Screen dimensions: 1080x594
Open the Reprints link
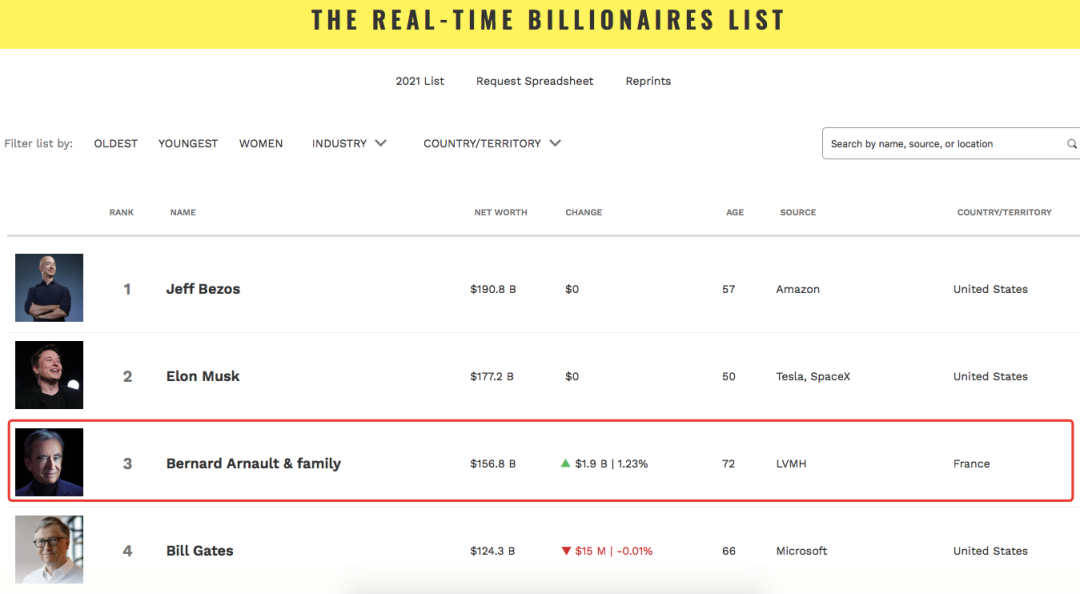pyautogui.click(x=648, y=81)
